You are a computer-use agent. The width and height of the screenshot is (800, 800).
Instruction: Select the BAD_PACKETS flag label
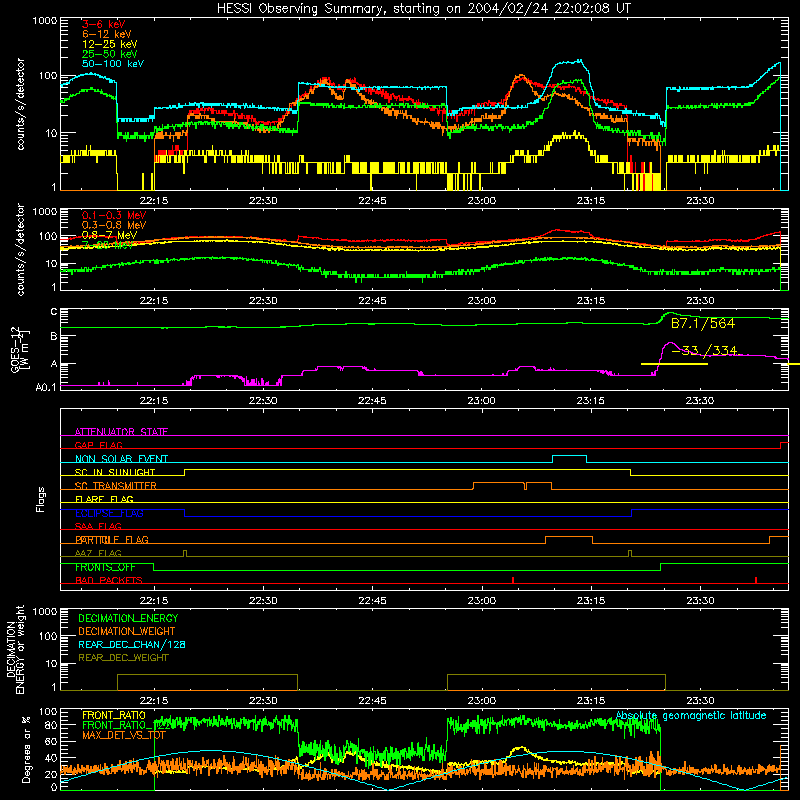[x=109, y=580]
